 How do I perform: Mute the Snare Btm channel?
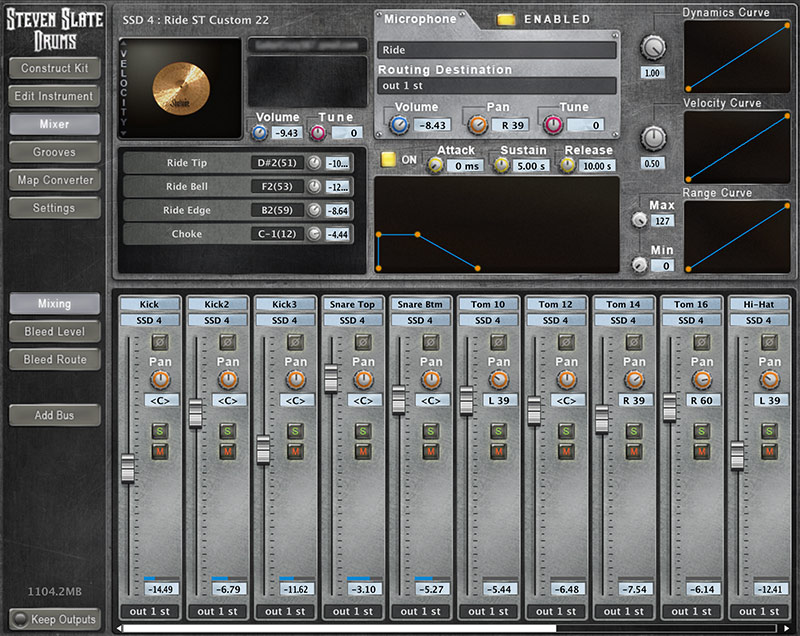(431, 451)
